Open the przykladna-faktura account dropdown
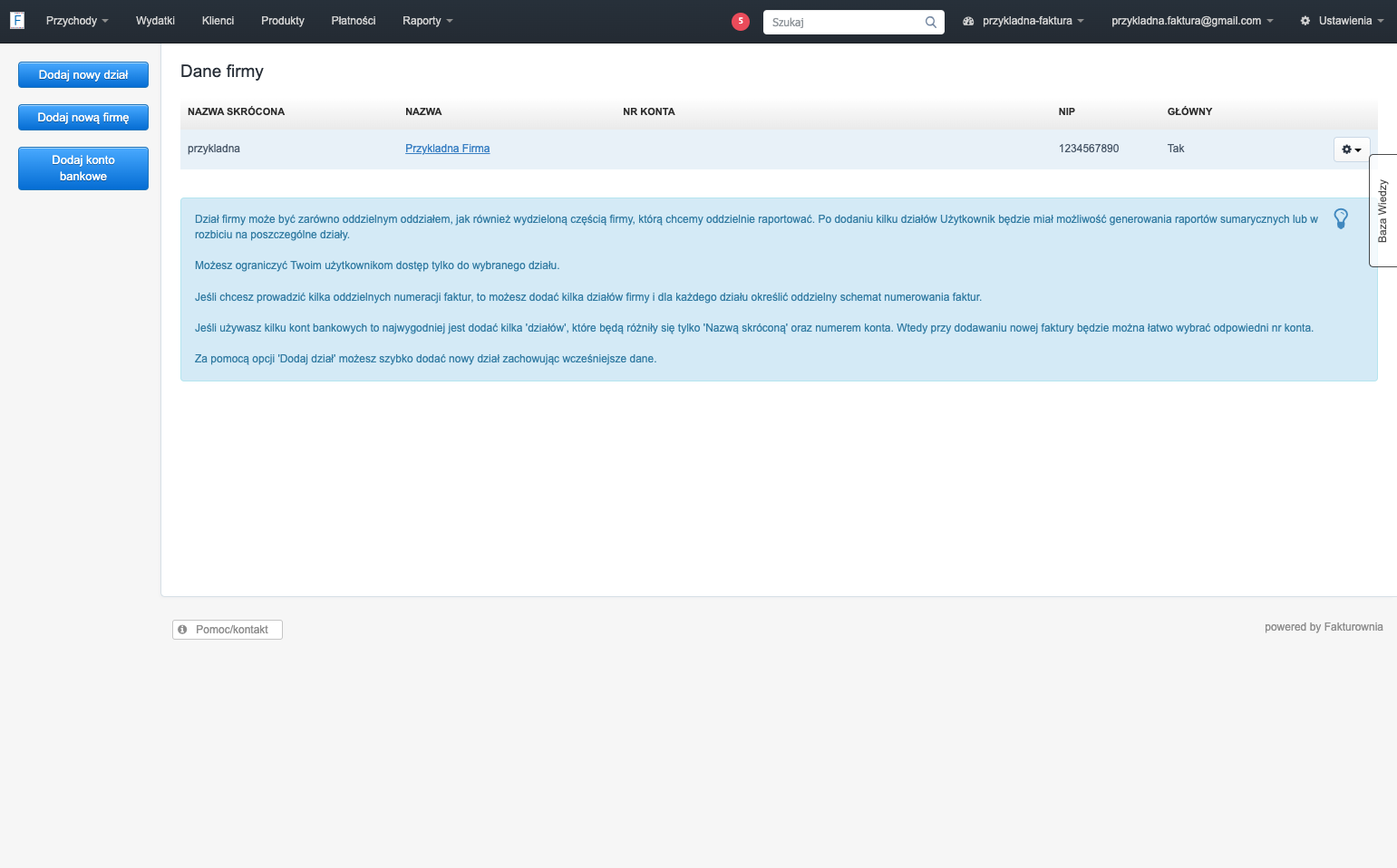The image size is (1397, 868). coord(1023,21)
